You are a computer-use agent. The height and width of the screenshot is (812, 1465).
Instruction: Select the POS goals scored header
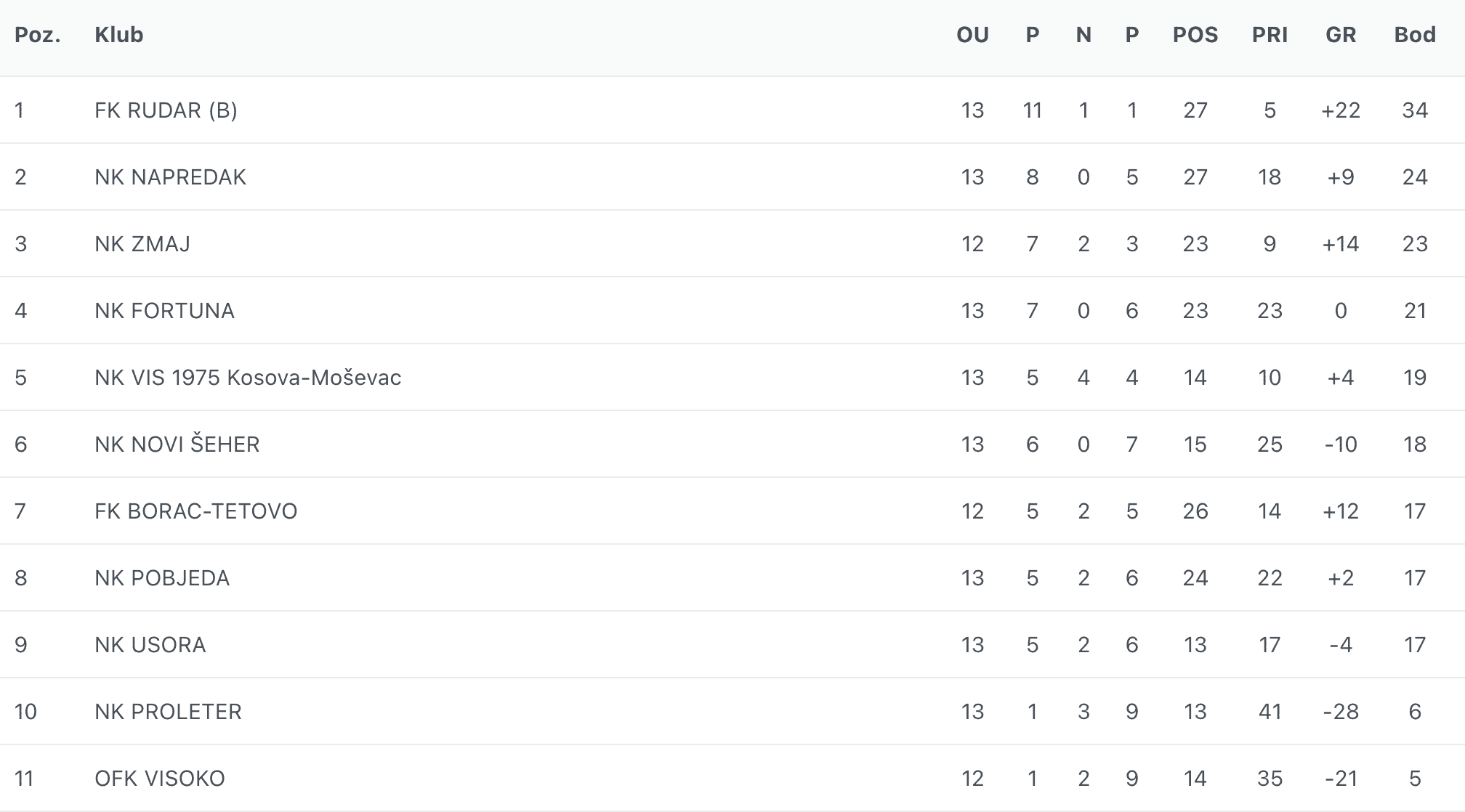1195,35
